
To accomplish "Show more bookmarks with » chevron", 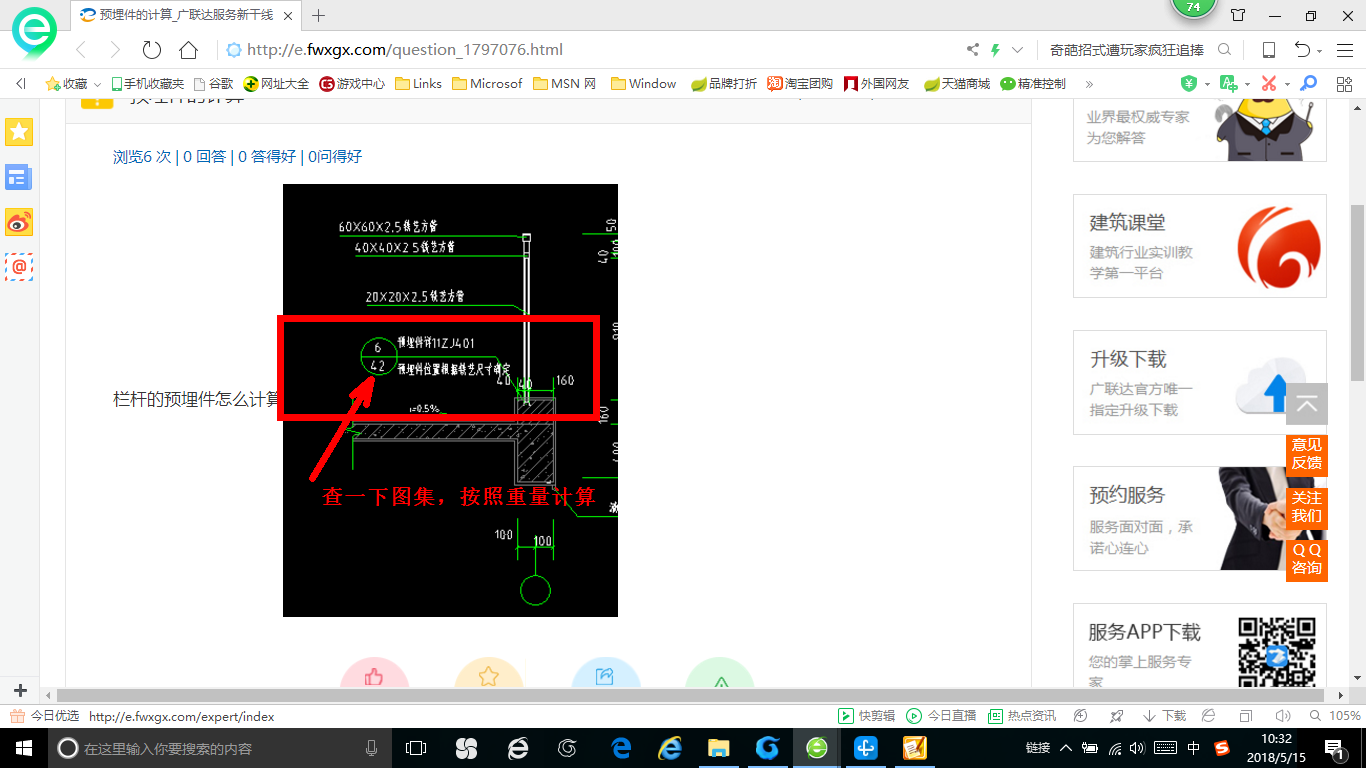I will (x=1089, y=84).
